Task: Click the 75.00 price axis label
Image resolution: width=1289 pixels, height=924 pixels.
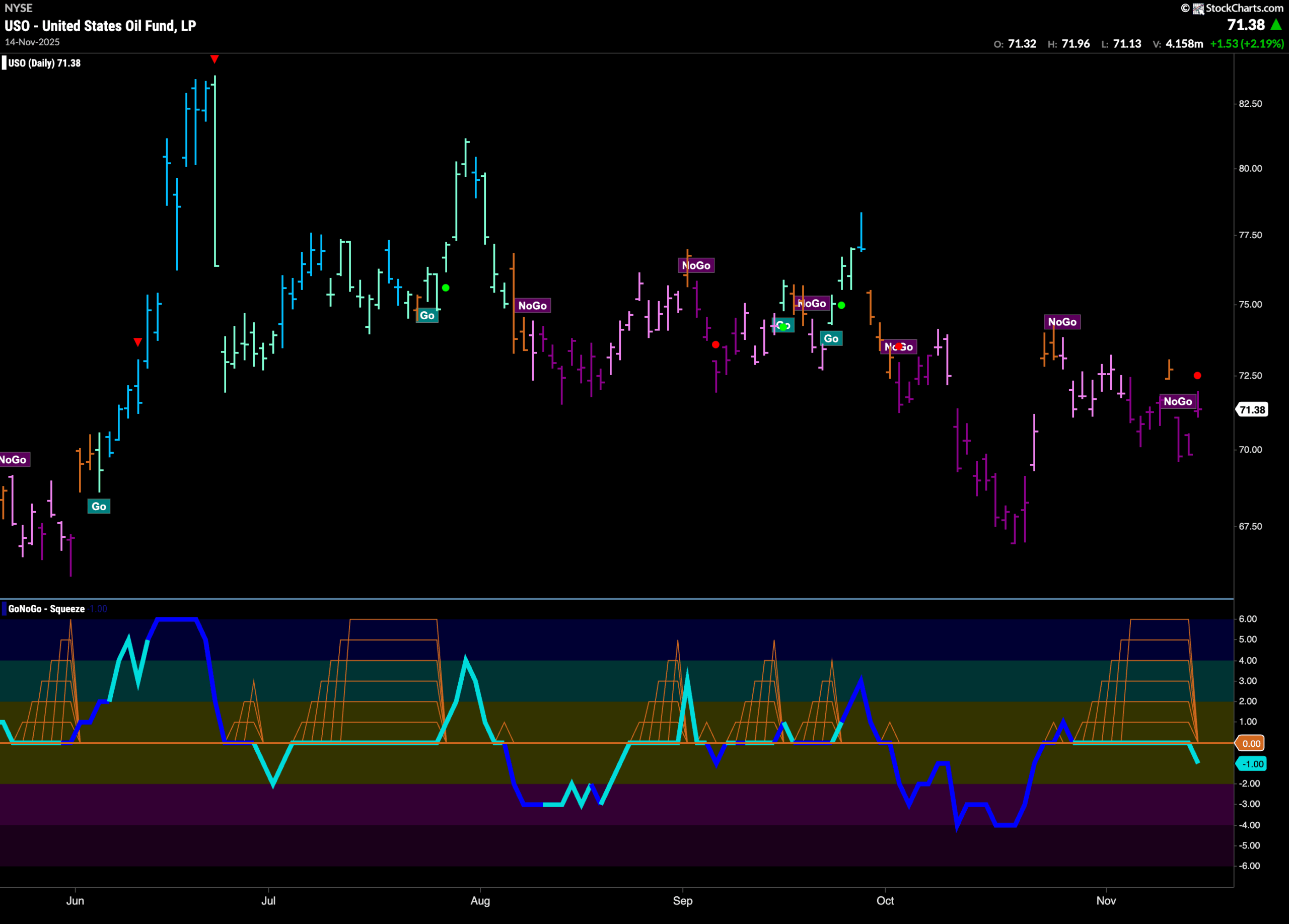Action: tap(1250, 305)
